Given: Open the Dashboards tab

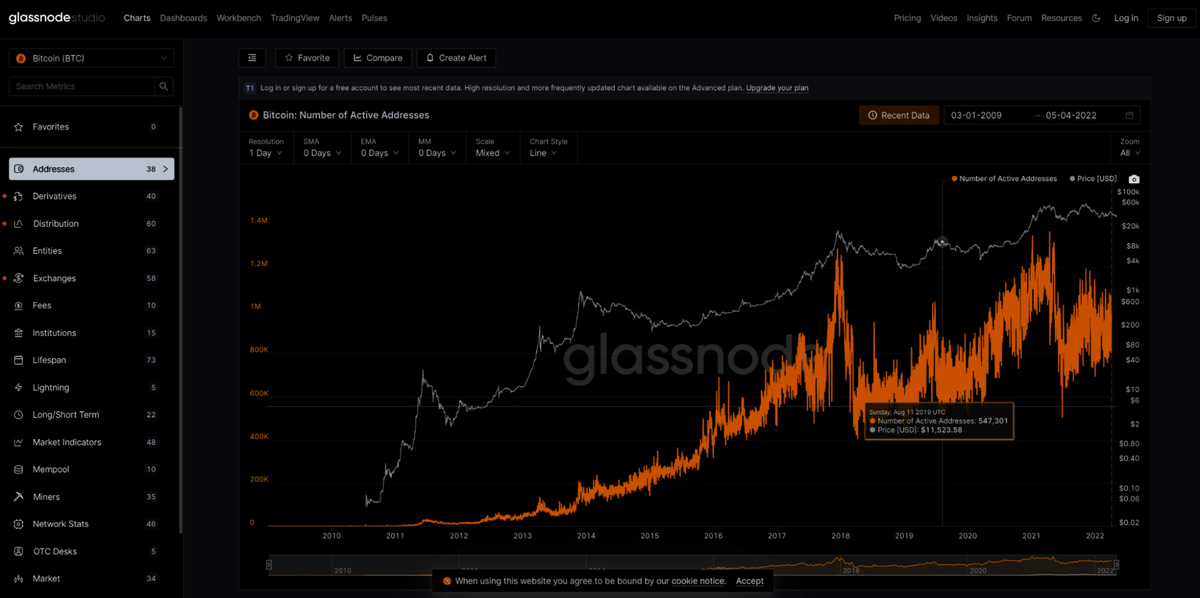Looking at the screenshot, I should click(183, 18).
